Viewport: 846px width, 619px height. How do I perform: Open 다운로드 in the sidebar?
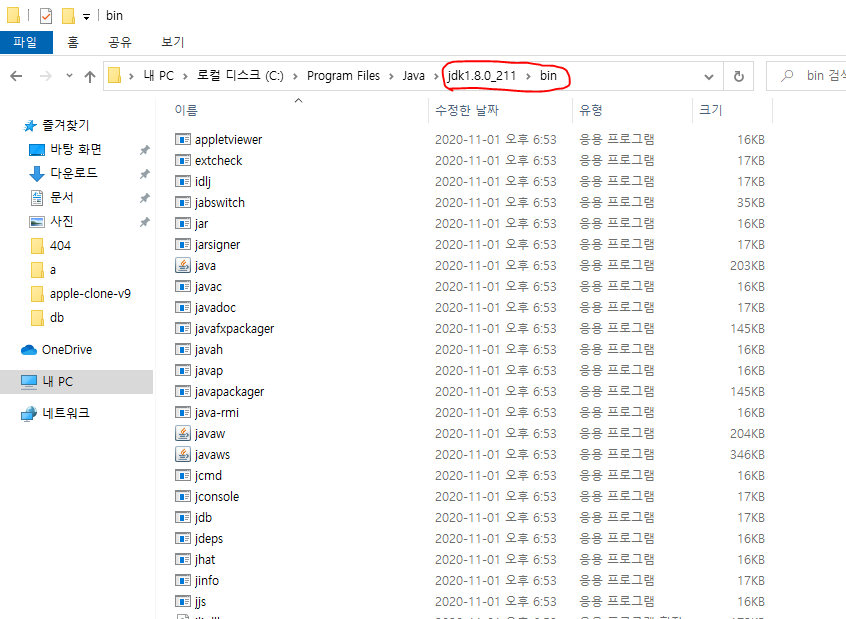(x=74, y=173)
